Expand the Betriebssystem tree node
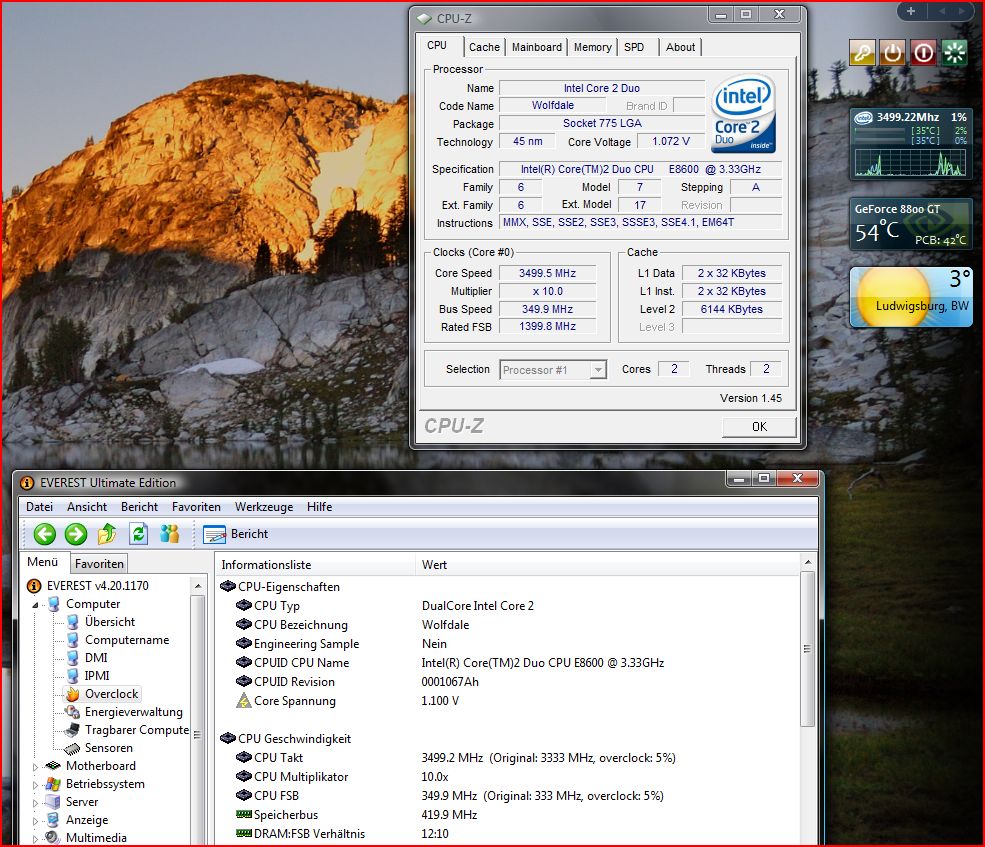The width and height of the screenshot is (985, 847). (x=35, y=785)
